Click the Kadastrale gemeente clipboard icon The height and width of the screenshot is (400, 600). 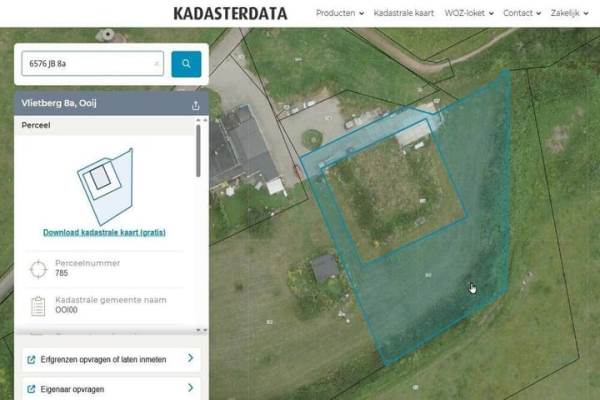[38, 305]
